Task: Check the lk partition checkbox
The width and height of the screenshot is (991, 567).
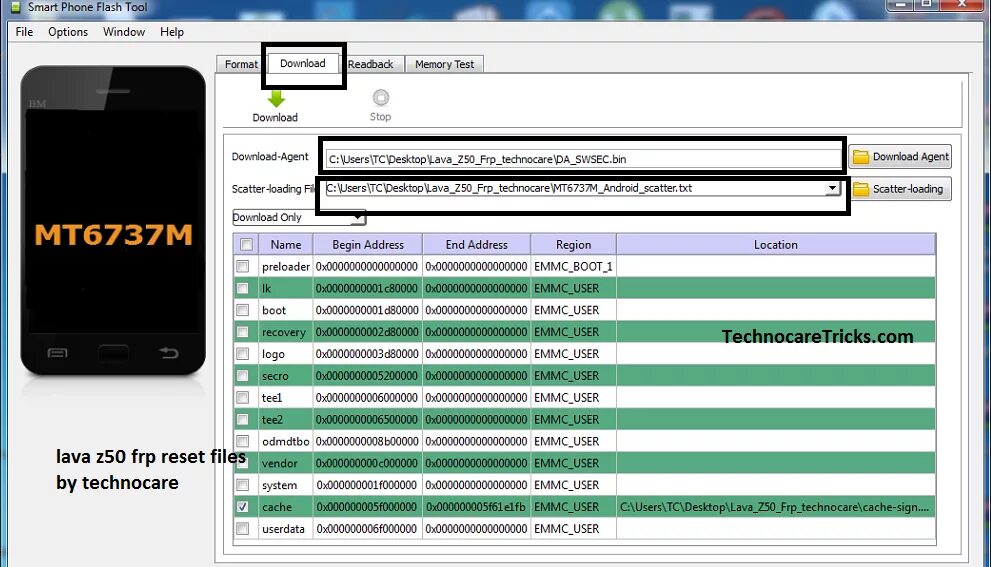Action: pyautogui.click(x=243, y=288)
